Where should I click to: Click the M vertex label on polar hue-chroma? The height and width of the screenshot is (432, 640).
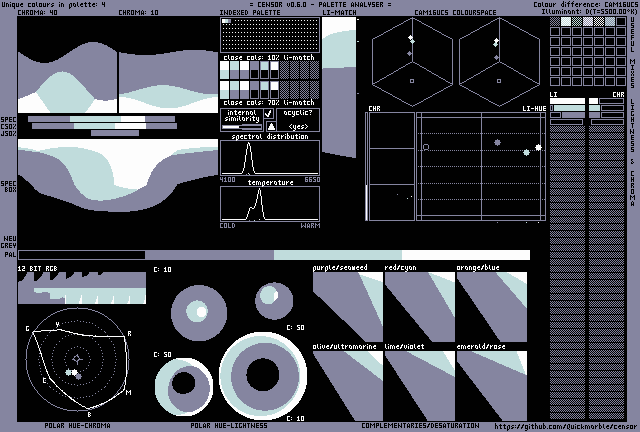tap(129, 392)
